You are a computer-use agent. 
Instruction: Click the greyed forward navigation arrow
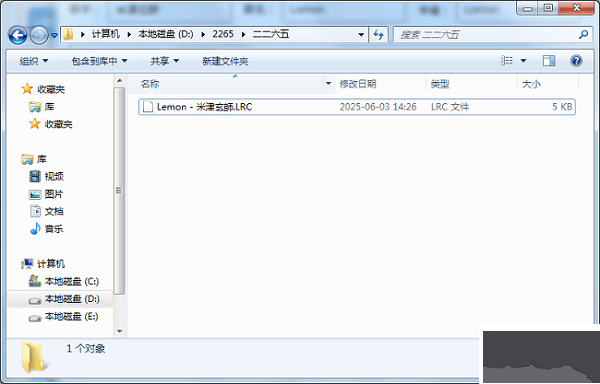pos(39,36)
